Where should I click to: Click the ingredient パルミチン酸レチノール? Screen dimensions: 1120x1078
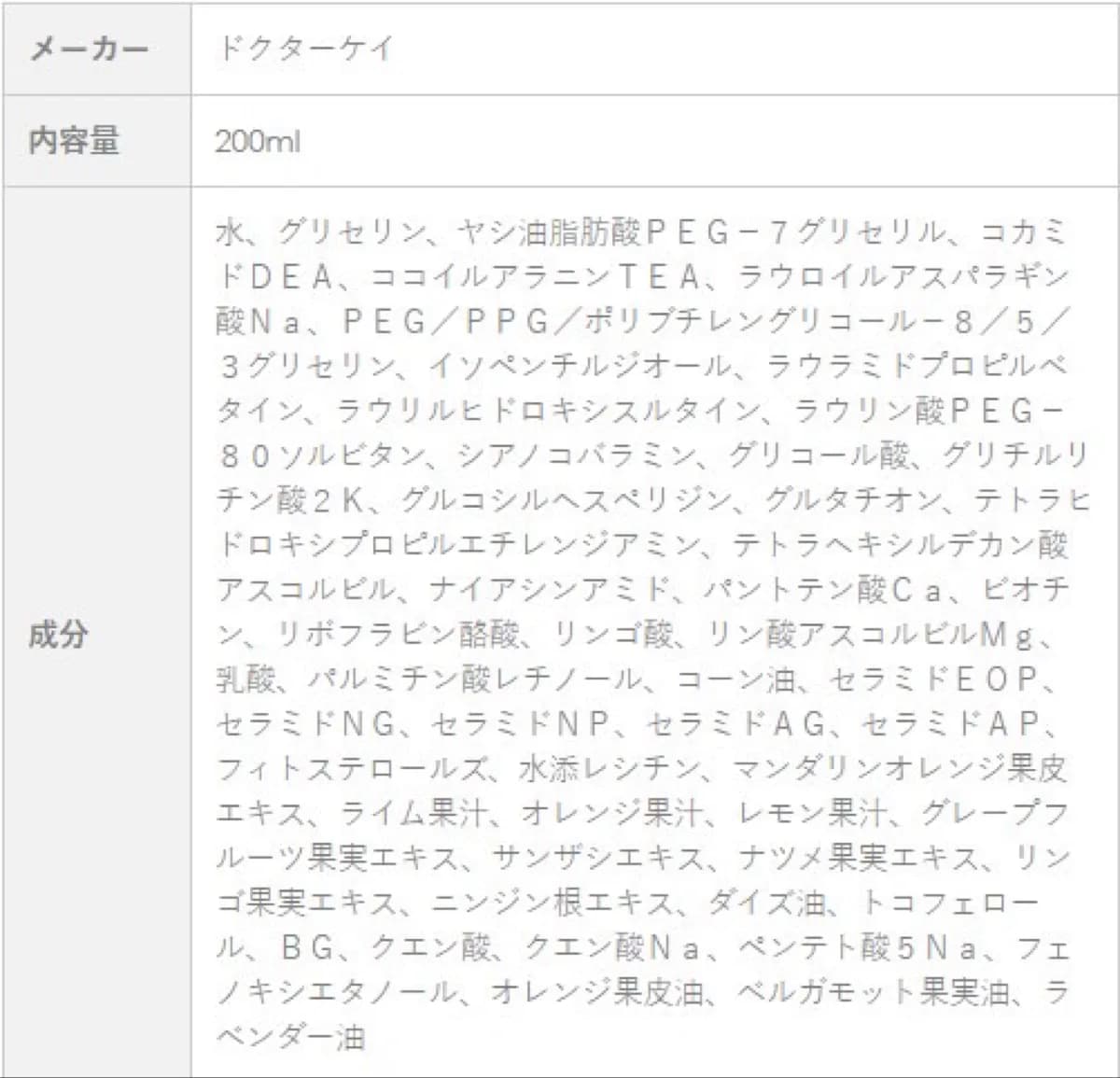point(474,679)
